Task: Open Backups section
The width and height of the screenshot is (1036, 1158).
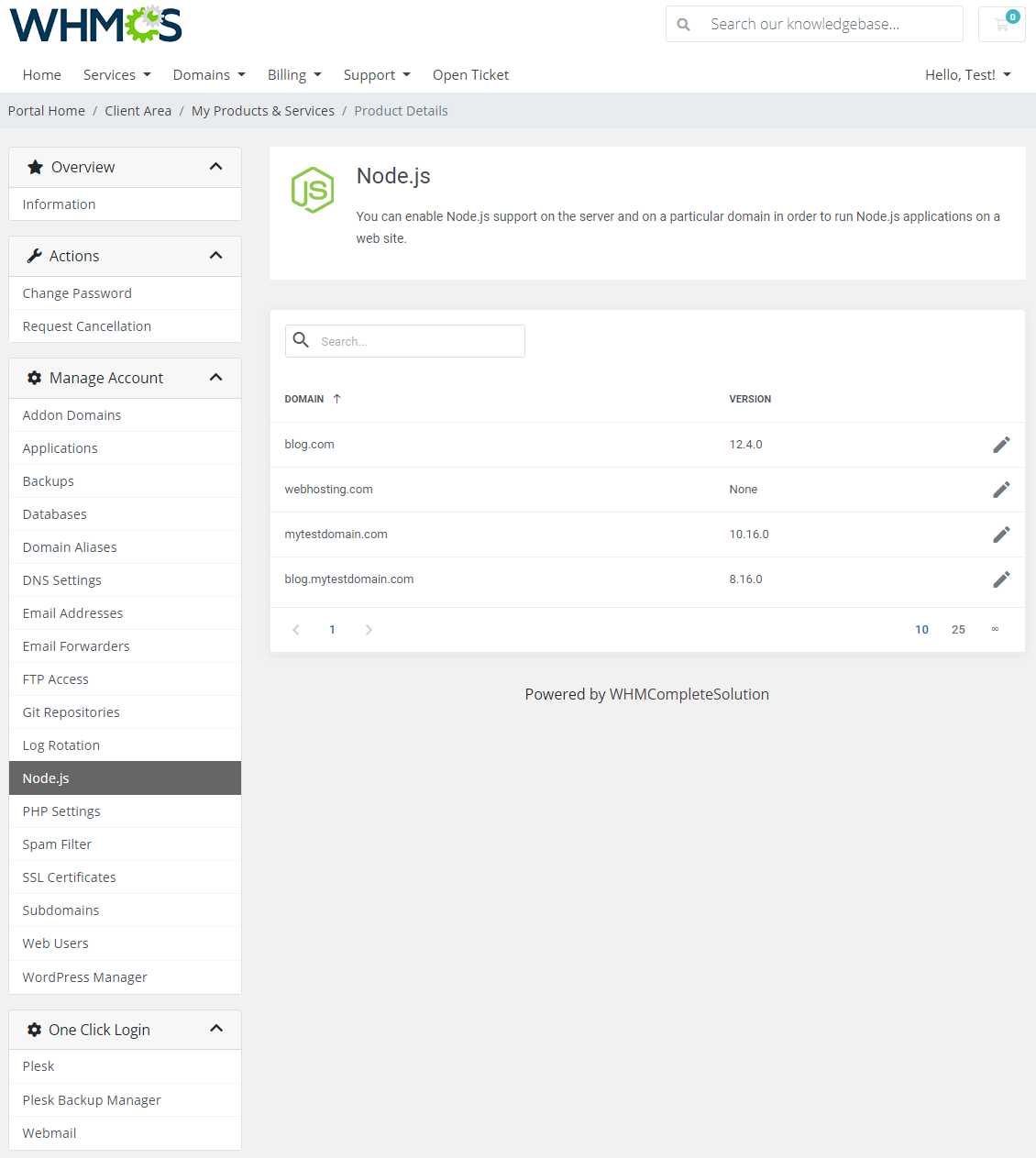Action: [125, 481]
